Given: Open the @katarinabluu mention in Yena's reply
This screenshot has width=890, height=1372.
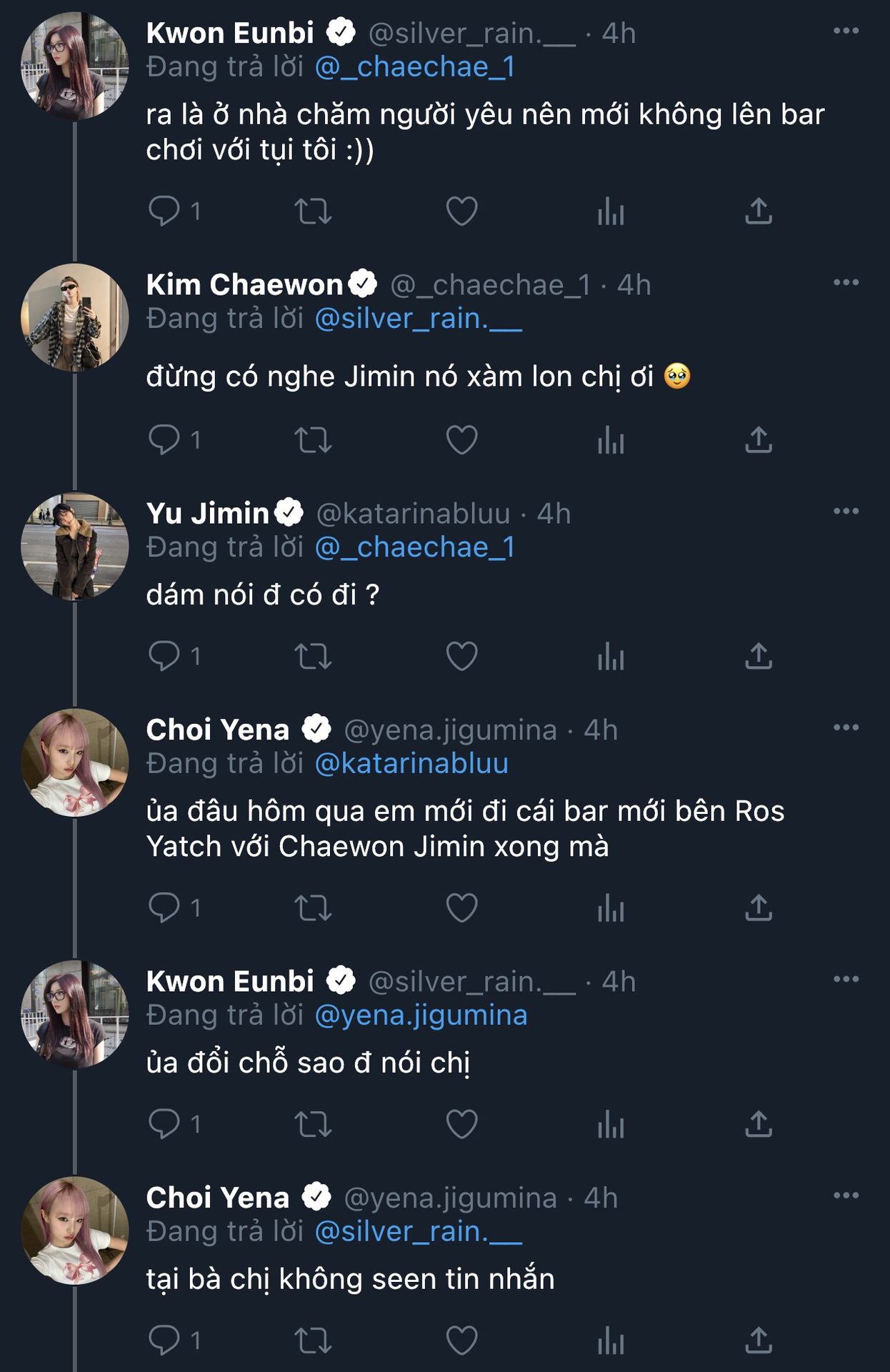Looking at the screenshot, I should pyautogui.click(x=411, y=763).
